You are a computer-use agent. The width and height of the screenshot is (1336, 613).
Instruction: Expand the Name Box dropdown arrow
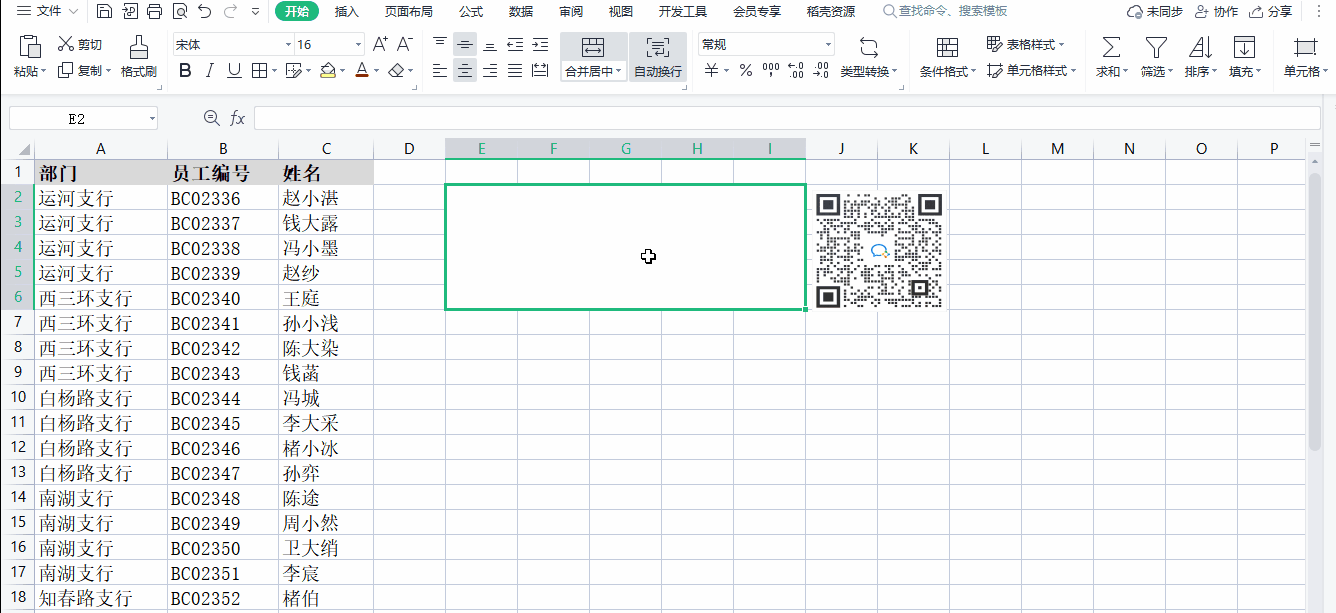coord(152,118)
